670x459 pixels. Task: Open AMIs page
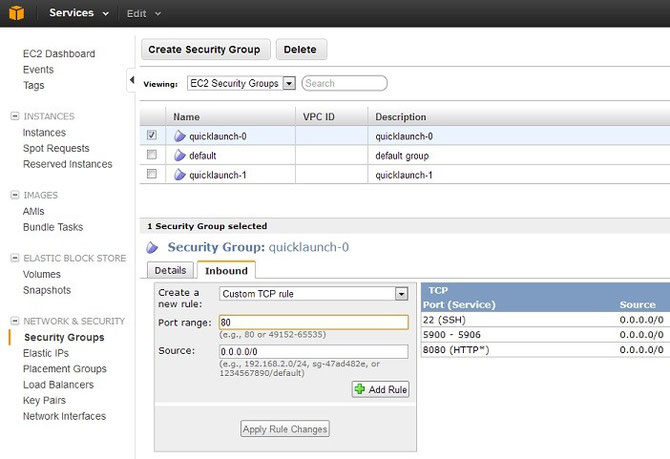pyautogui.click(x=34, y=212)
